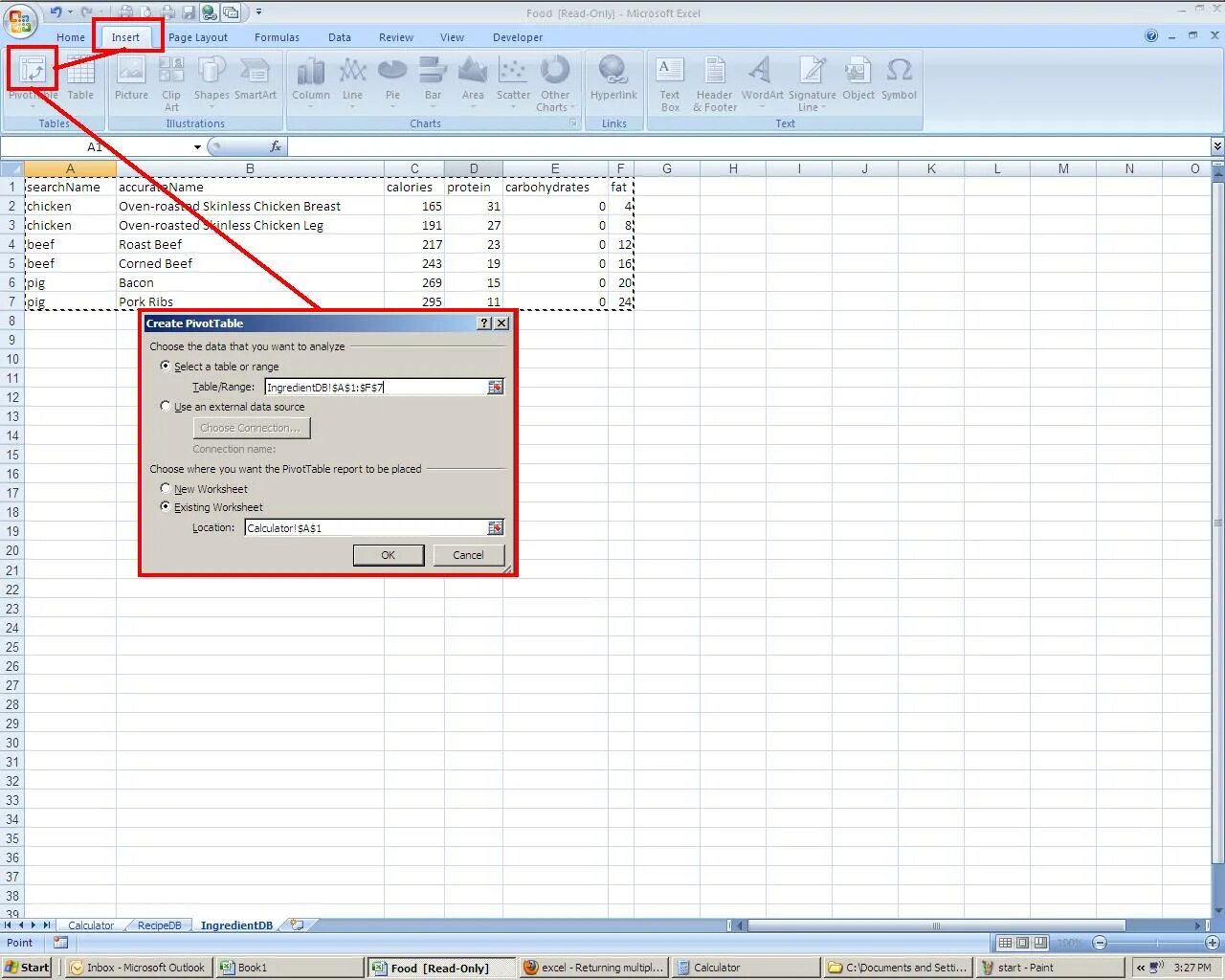Insert WordArt from Text group
This screenshot has width=1225, height=980.
pos(762,78)
